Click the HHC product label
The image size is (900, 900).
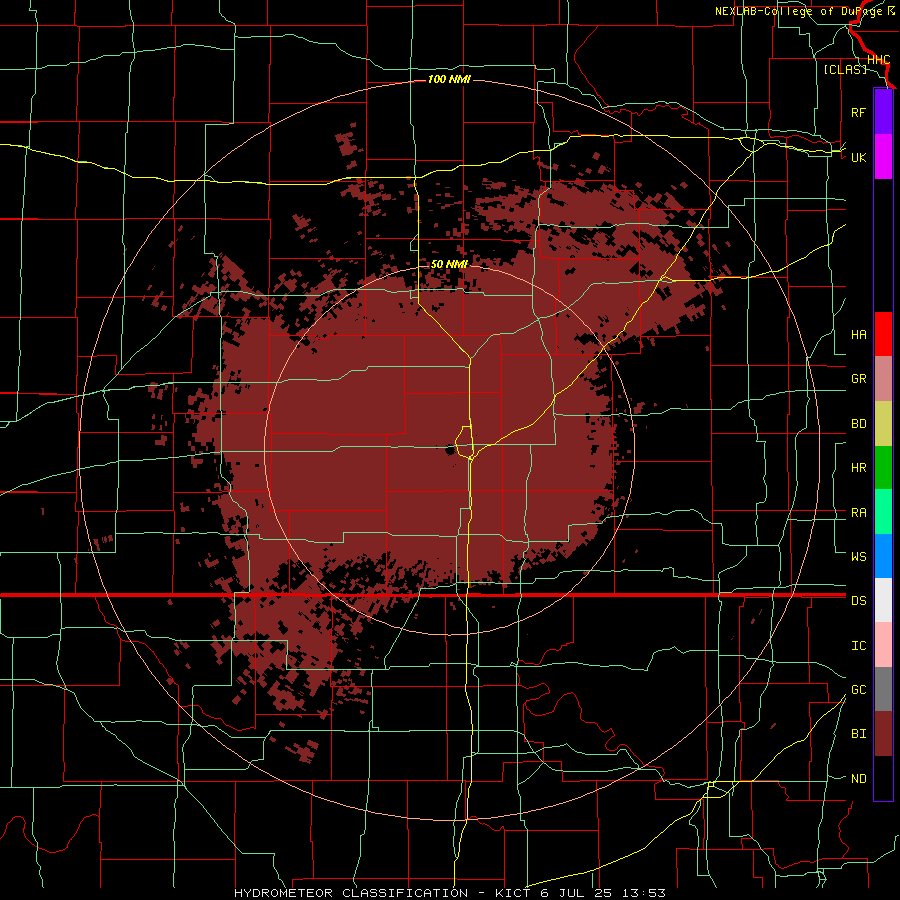pyautogui.click(x=878, y=60)
